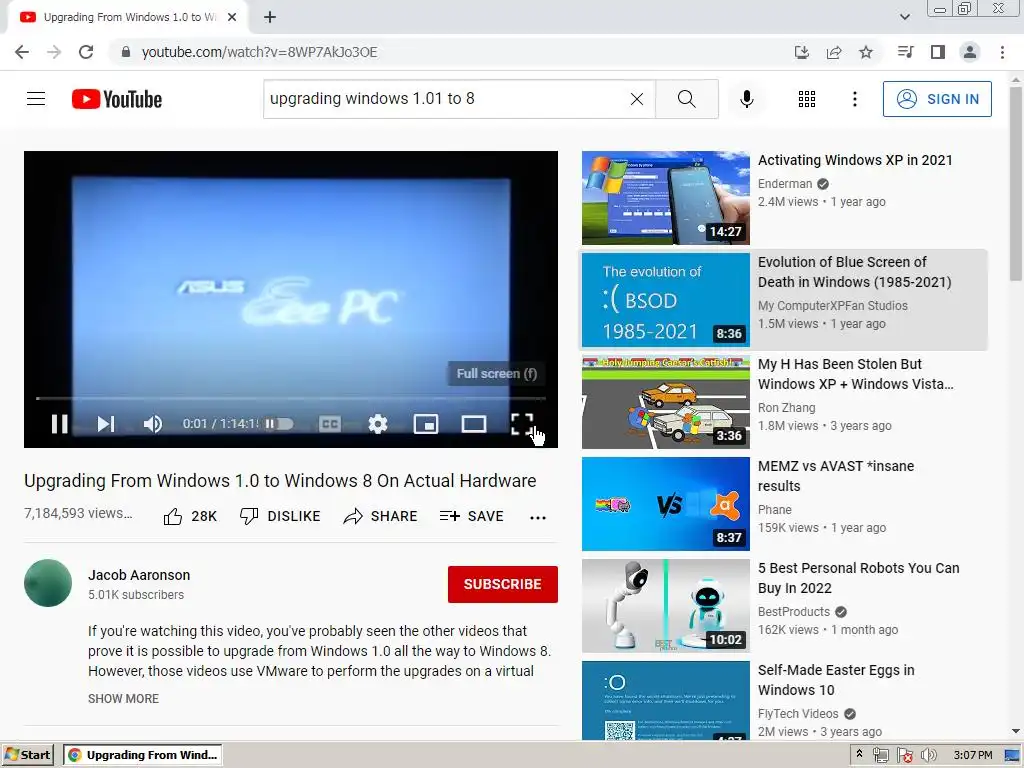Open the tab search dropdown arrow
Viewport: 1024px width, 768px height.
905,17
